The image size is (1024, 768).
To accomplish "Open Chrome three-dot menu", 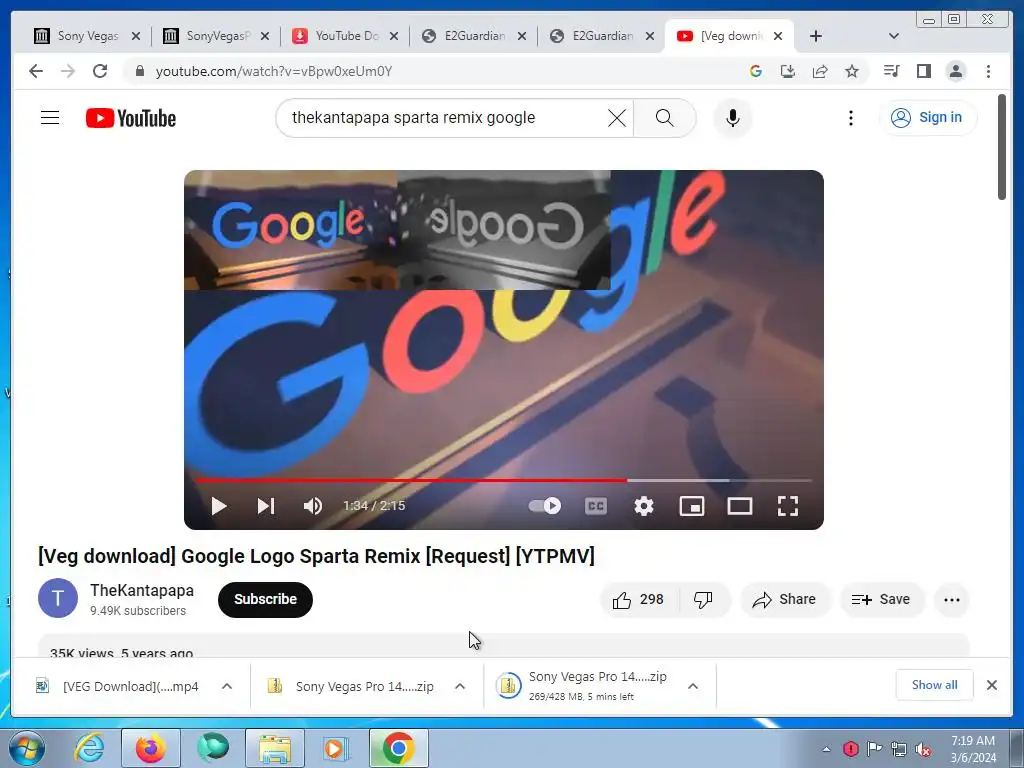I will pos(988,71).
